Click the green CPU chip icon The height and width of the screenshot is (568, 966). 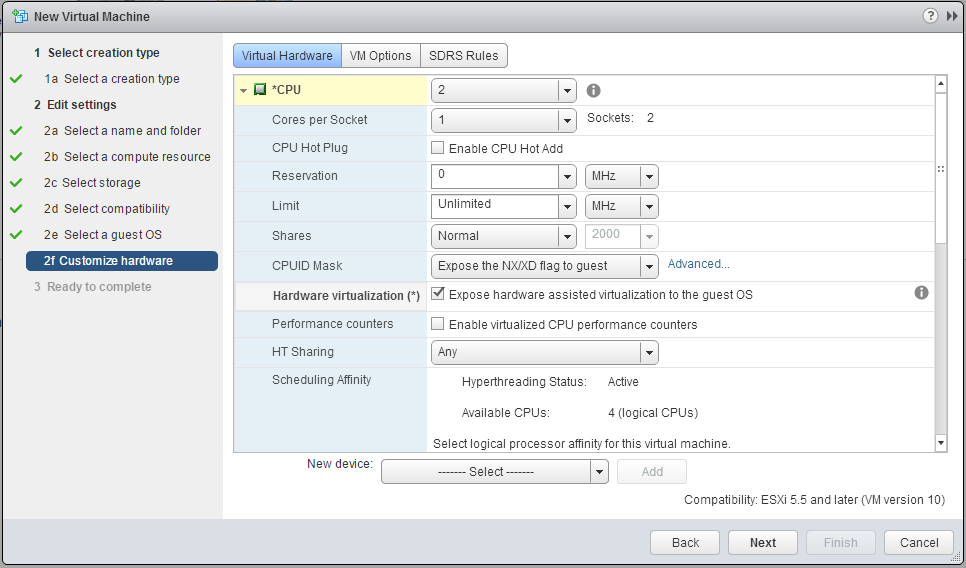260,90
